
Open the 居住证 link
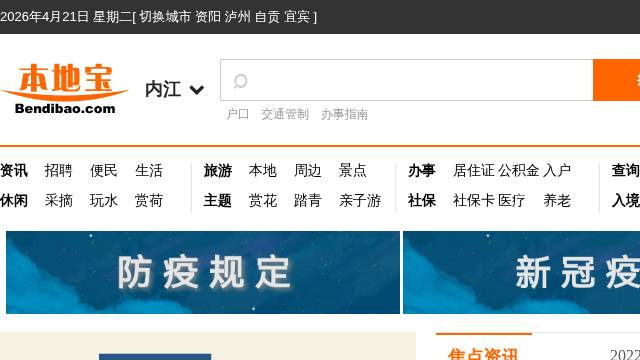[474, 170]
